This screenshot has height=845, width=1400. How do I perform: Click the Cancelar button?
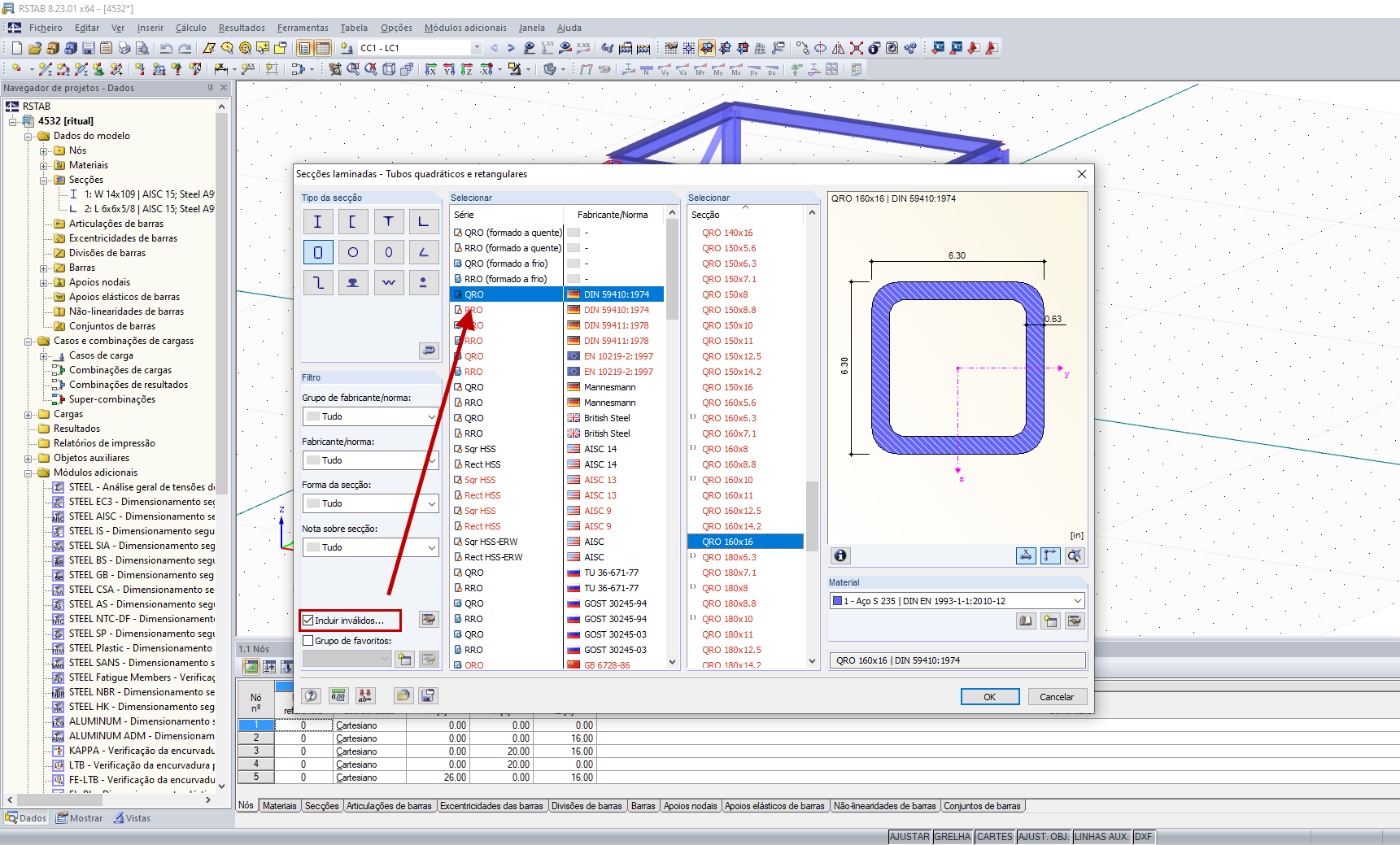point(1056,697)
